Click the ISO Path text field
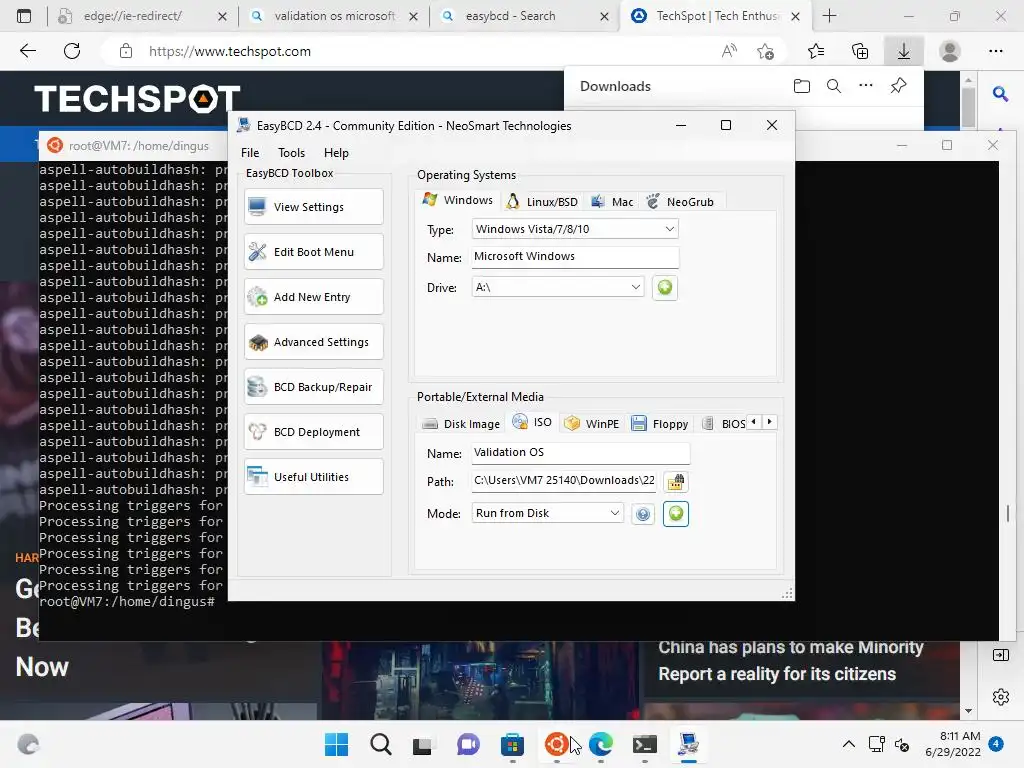1024x768 pixels. 565,481
